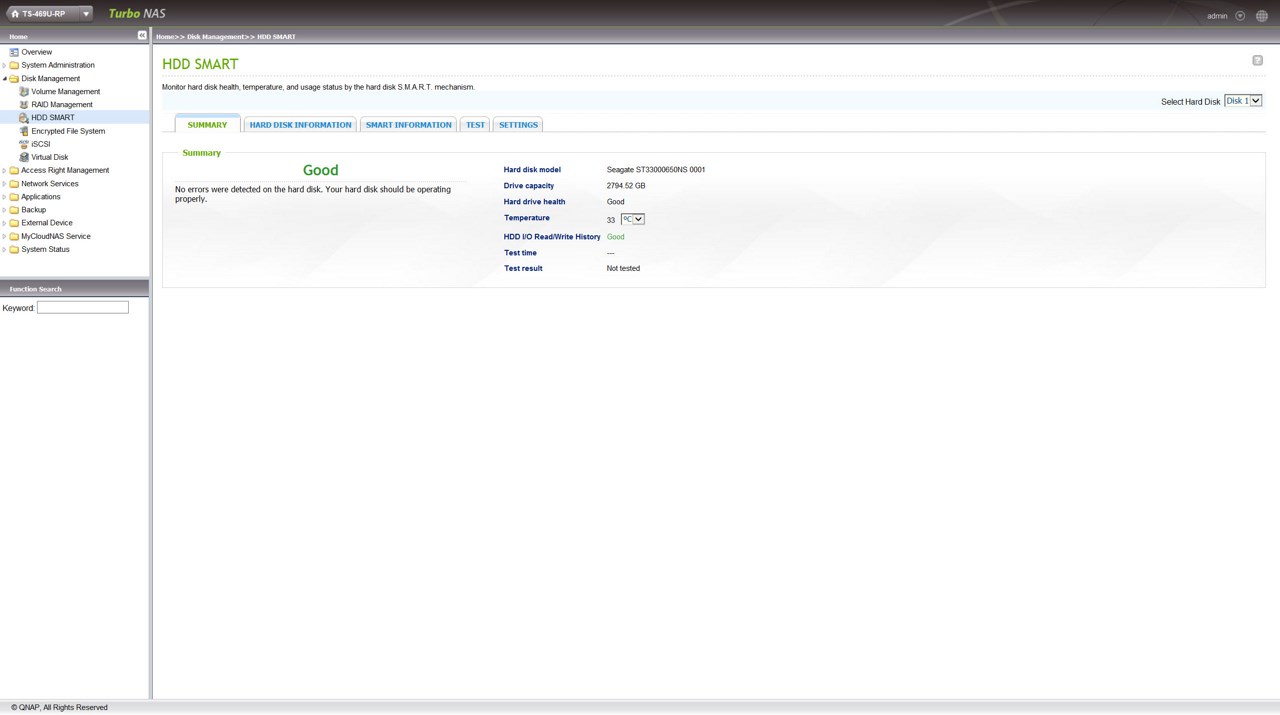Open the temperature unit dropdown
The width and height of the screenshot is (1280, 715).
pos(633,219)
